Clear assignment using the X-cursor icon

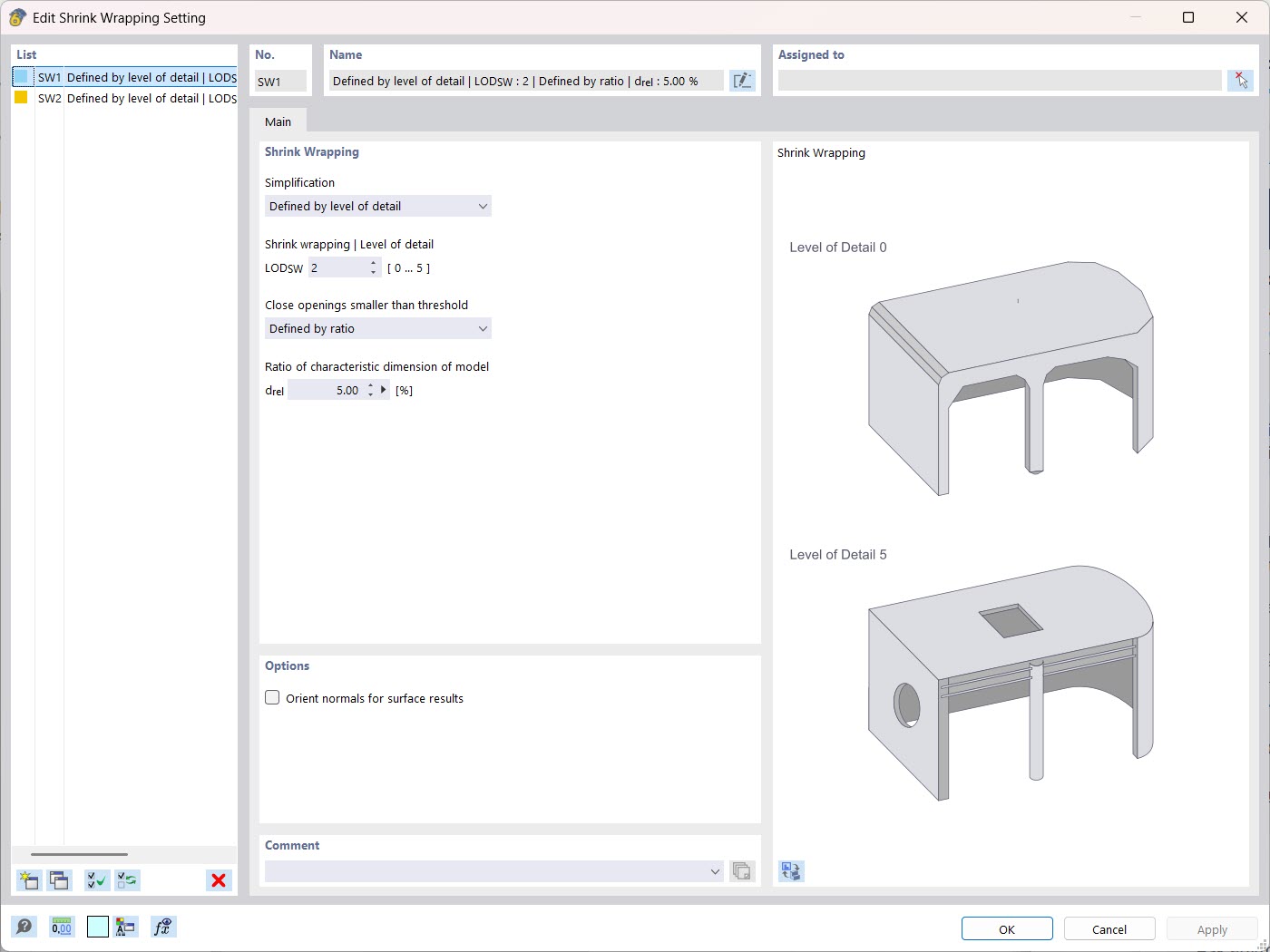(1240, 80)
